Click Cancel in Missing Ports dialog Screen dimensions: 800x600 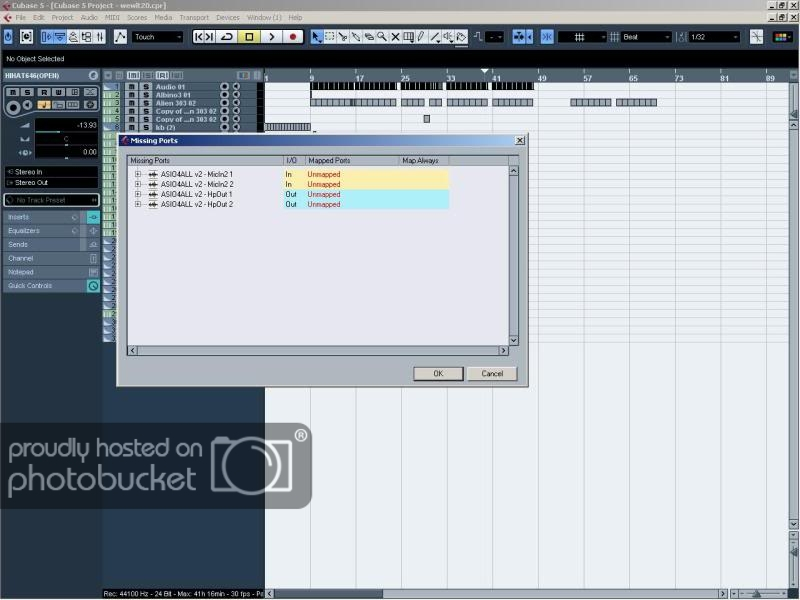tap(492, 373)
